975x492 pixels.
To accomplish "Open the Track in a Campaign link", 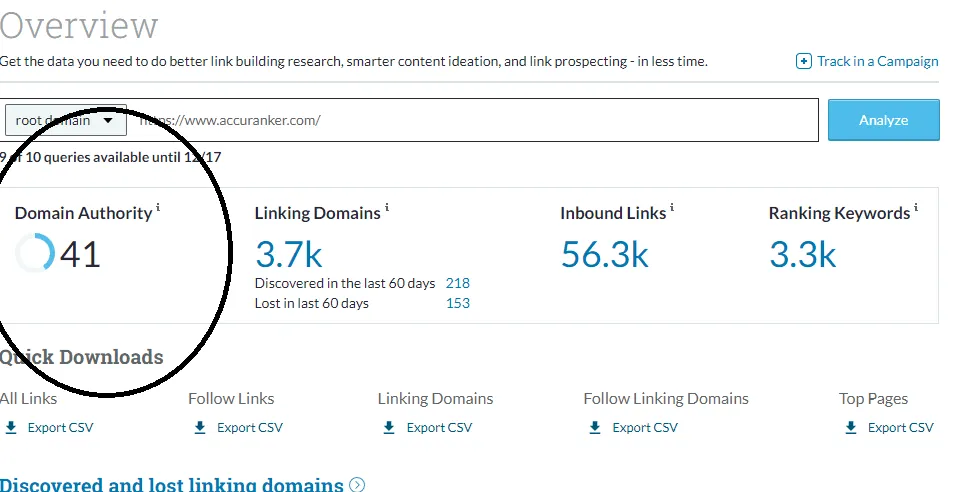I will pyautogui.click(x=877, y=61).
